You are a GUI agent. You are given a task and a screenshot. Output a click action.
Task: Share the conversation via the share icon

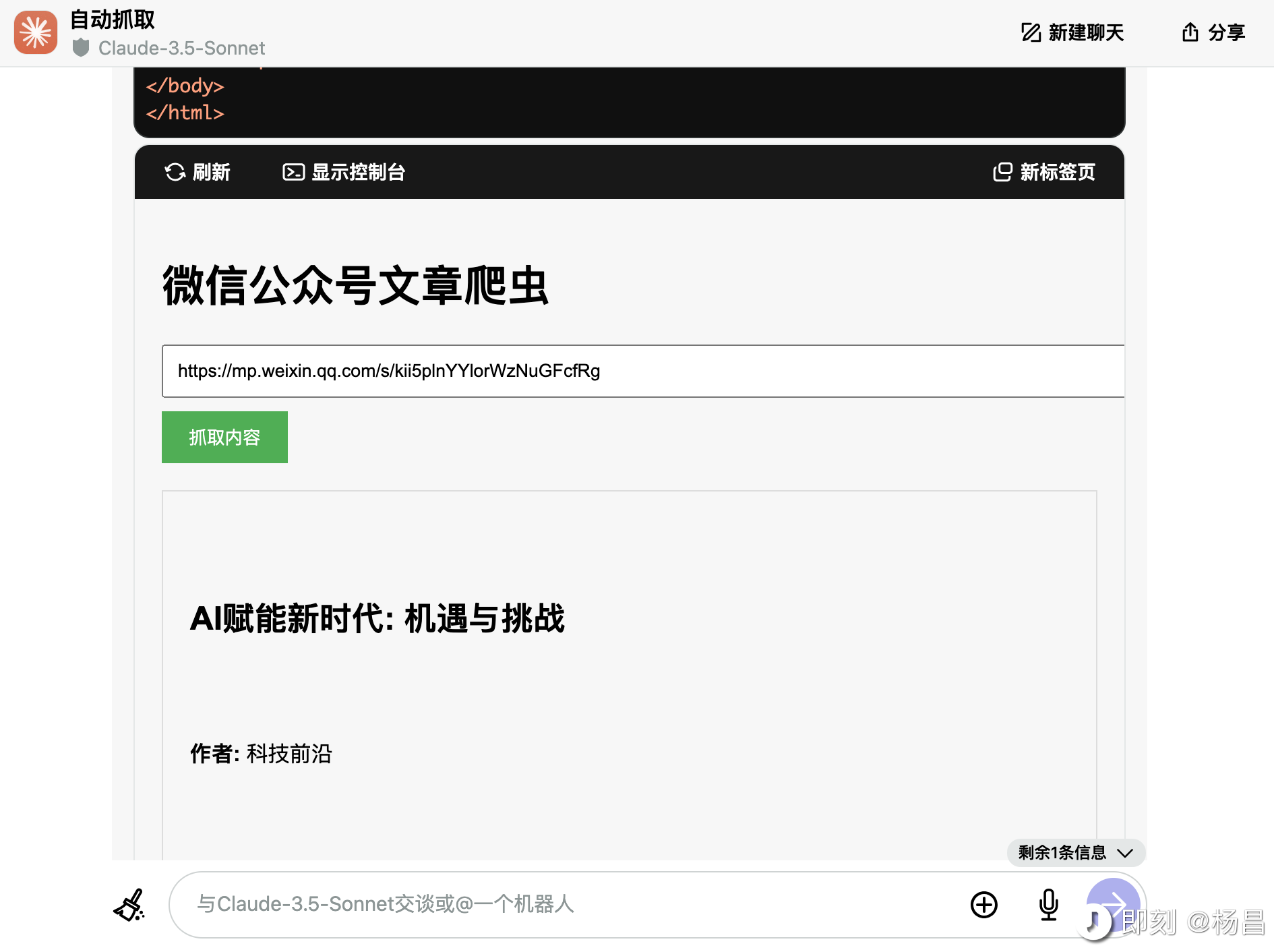pos(1189,32)
